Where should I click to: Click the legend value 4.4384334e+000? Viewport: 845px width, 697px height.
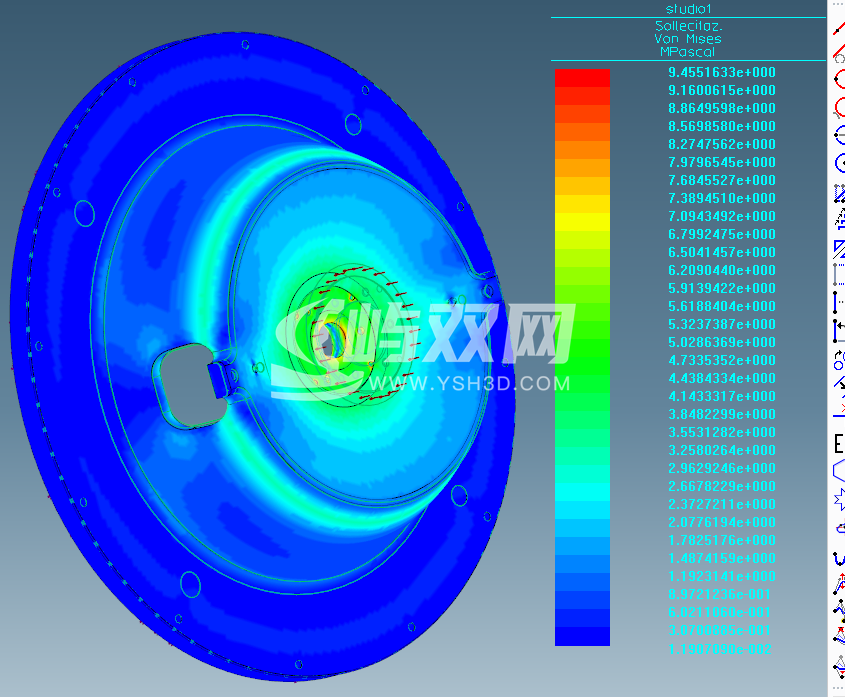(x=722, y=378)
